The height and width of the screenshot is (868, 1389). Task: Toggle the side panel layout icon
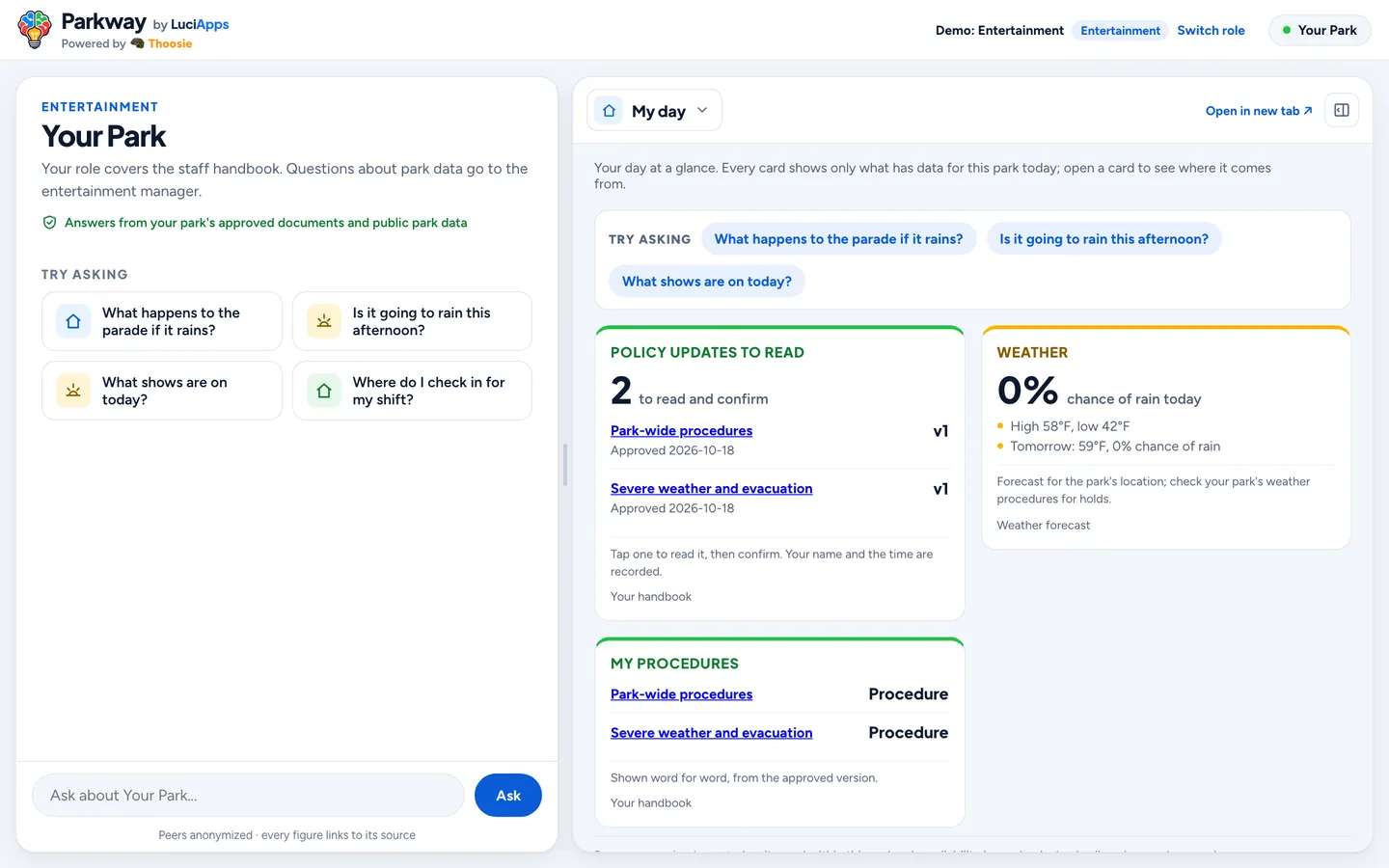pos(1342,110)
